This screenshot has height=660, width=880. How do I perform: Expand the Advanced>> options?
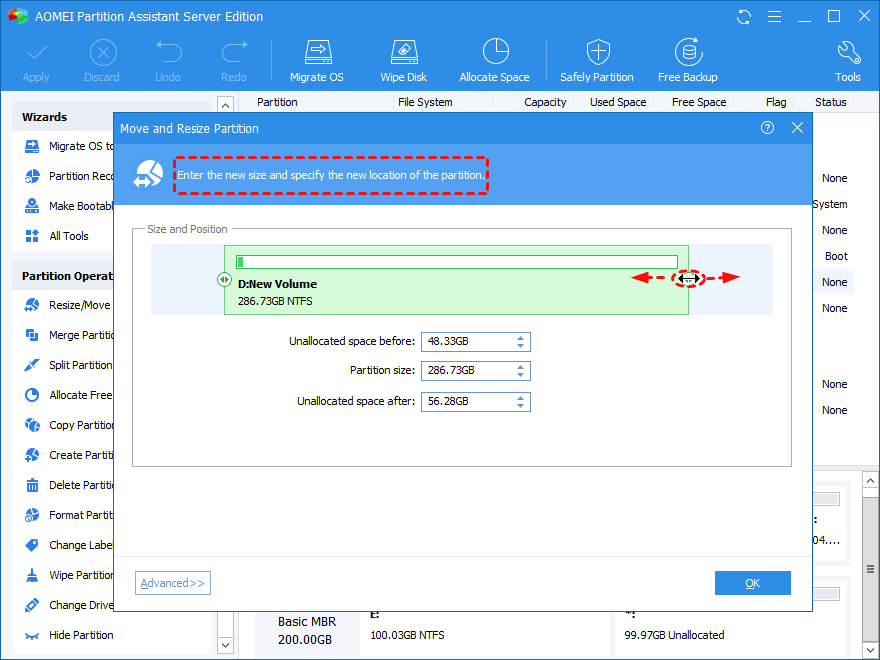173,583
